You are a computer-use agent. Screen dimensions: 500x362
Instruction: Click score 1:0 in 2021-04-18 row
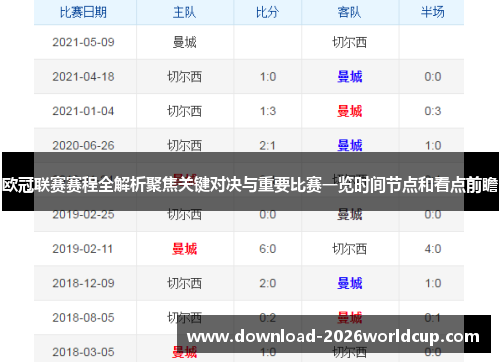click(268, 77)
